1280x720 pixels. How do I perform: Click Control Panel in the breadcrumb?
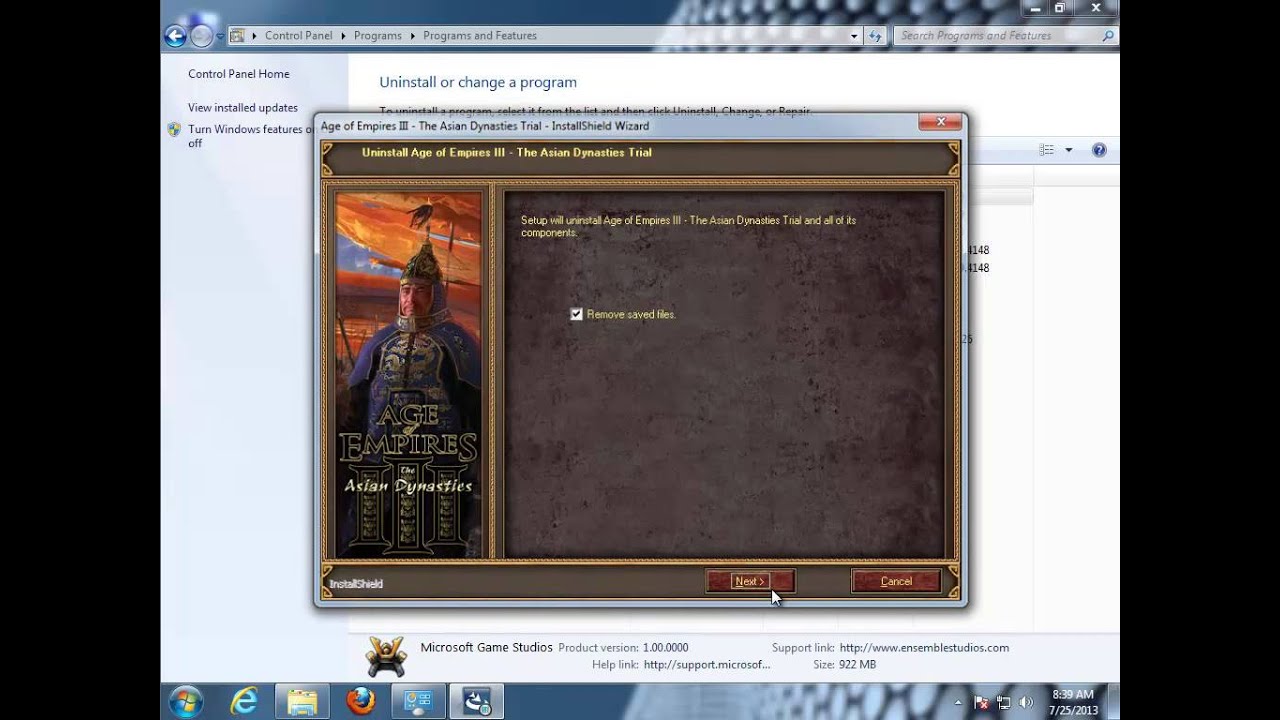[x=298, y=35]
